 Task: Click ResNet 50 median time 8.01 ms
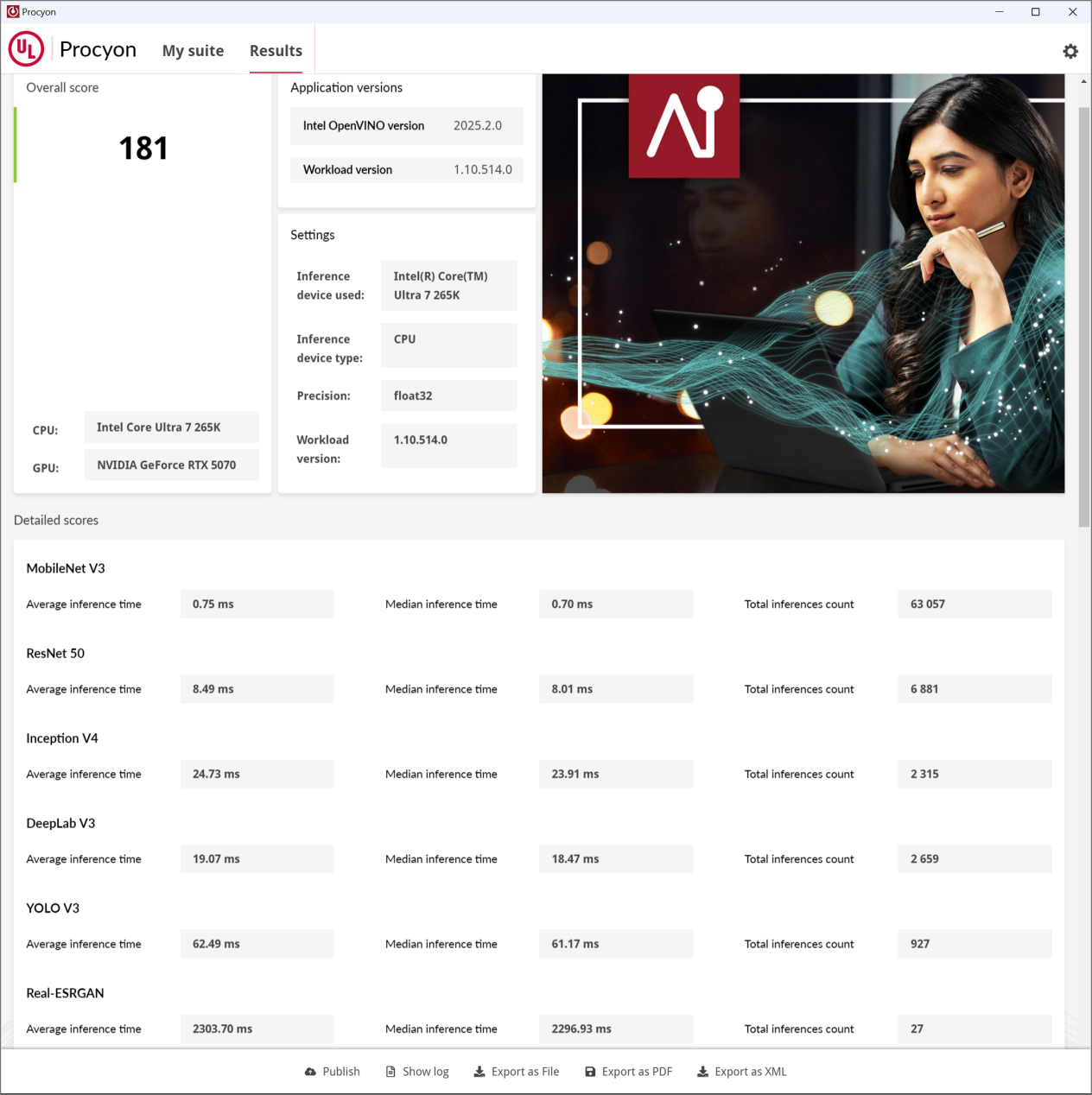(616, 689)
